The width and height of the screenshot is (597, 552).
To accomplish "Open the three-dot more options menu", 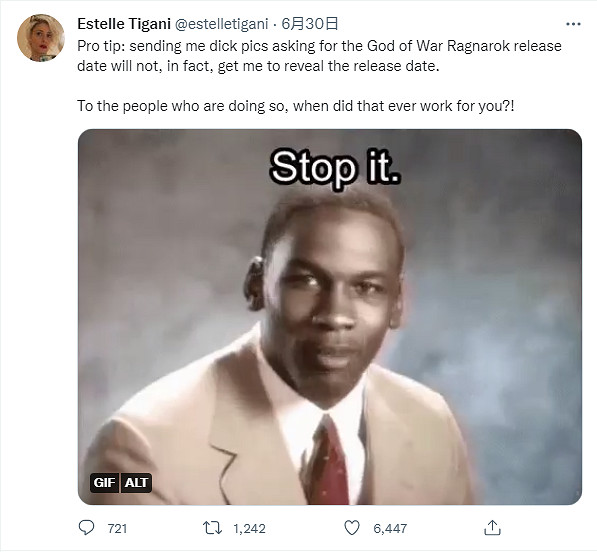I will click(573, 24).
